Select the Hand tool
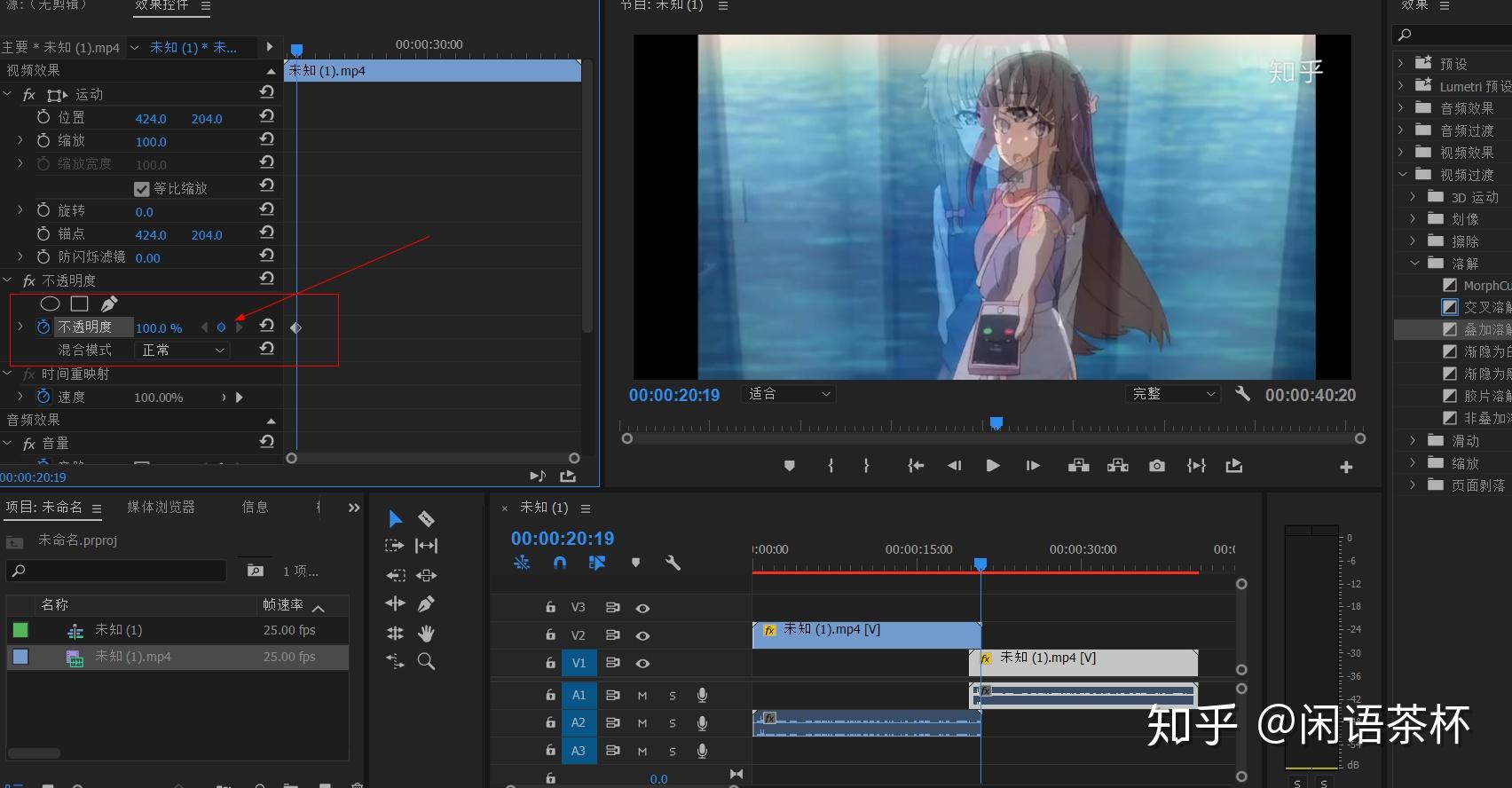This screenshot has height=788, width=1512. [426, 633]
